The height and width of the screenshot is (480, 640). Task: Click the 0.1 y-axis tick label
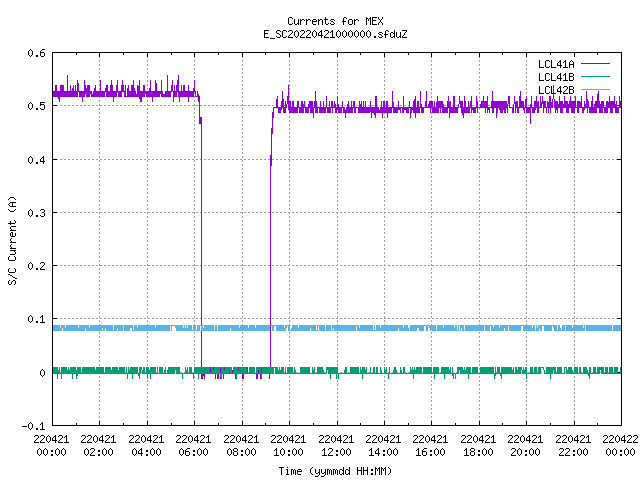(36, 319)
